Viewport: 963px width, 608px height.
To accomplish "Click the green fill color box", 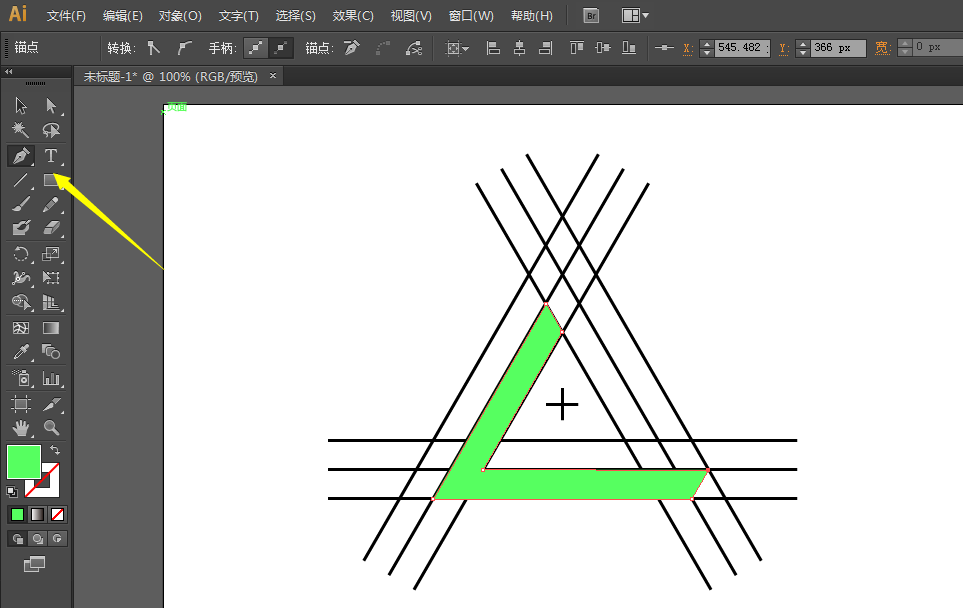I will (x=24, y=462).
